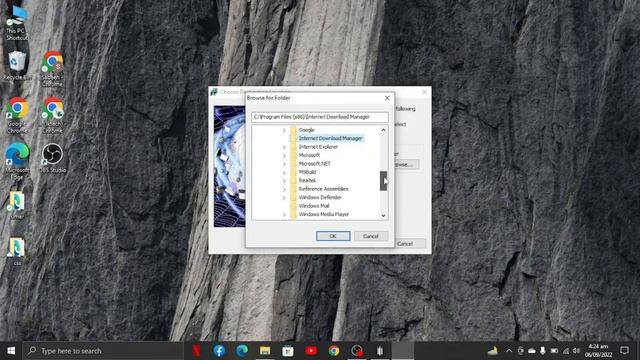Click the folder path input field
Viewport: 640px width, 360px height.
point(320,117)
